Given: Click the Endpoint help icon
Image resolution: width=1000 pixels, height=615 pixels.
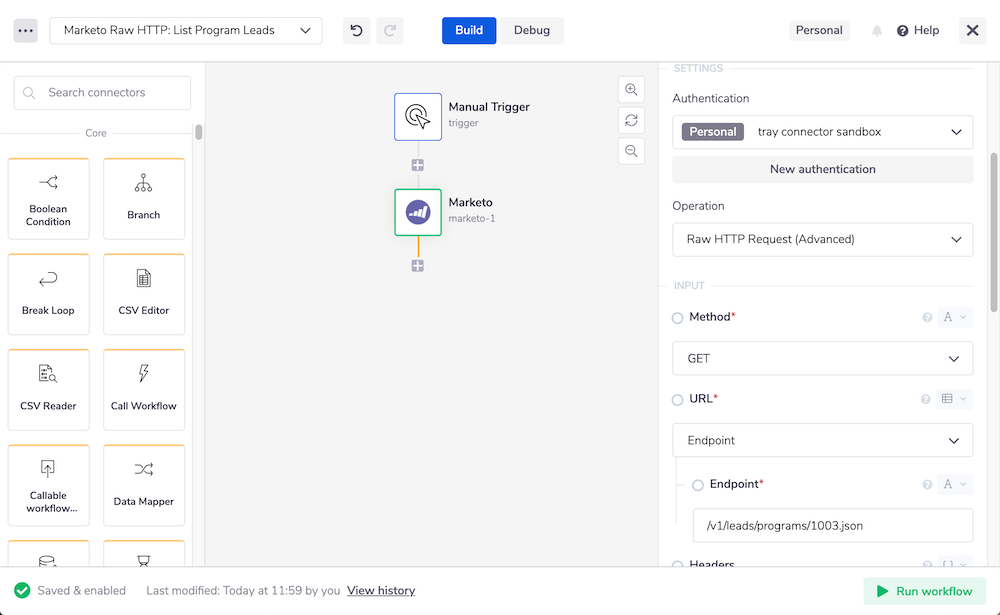Looking at the screenshot, I should pos(927,485).
